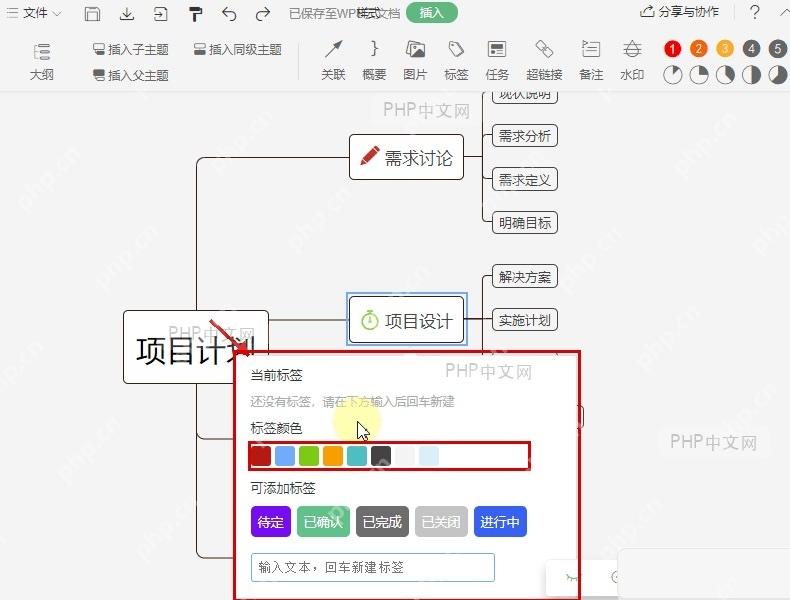Image resolution: width=790 pixels, height=600 pixels.
Task: Switch to the 插入 tab
Action: (432, 13)
